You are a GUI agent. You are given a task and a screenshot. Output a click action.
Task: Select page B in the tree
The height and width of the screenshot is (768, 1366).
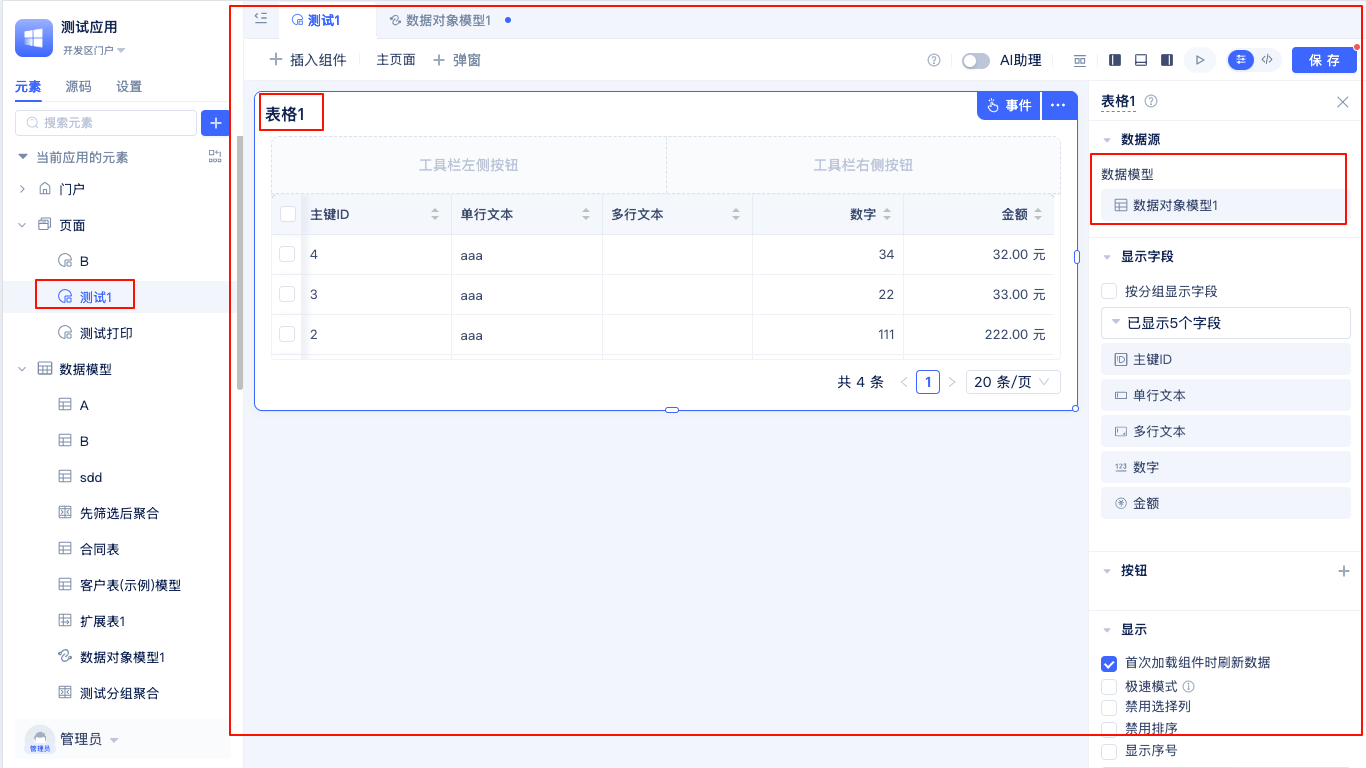[85, 261]
